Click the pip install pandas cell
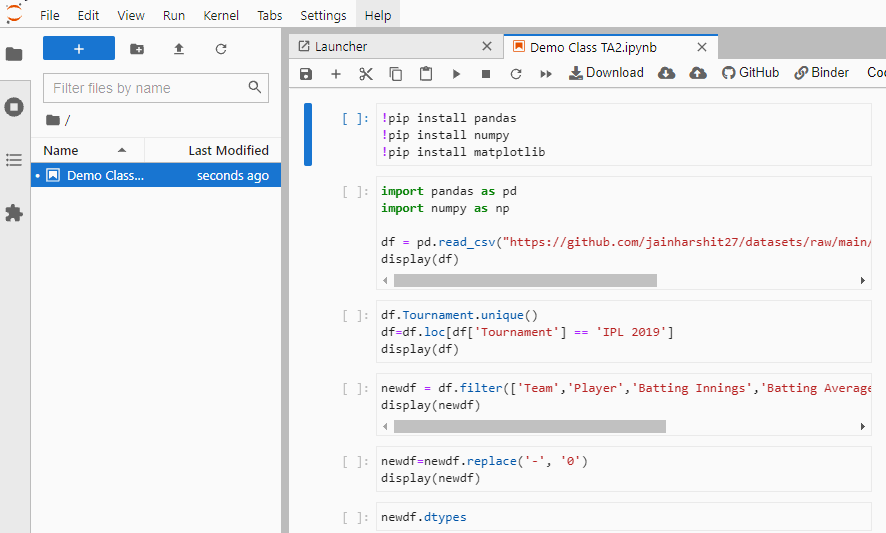 623,135
